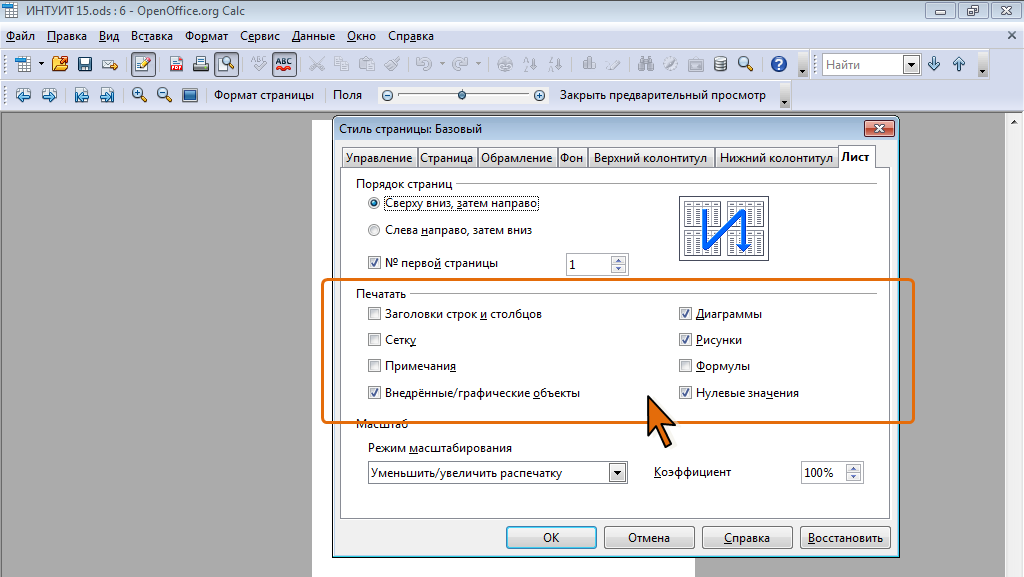Click the 'Найти' search input field
The width and height of the screenshot is (1024, 577).
[863, 65]
